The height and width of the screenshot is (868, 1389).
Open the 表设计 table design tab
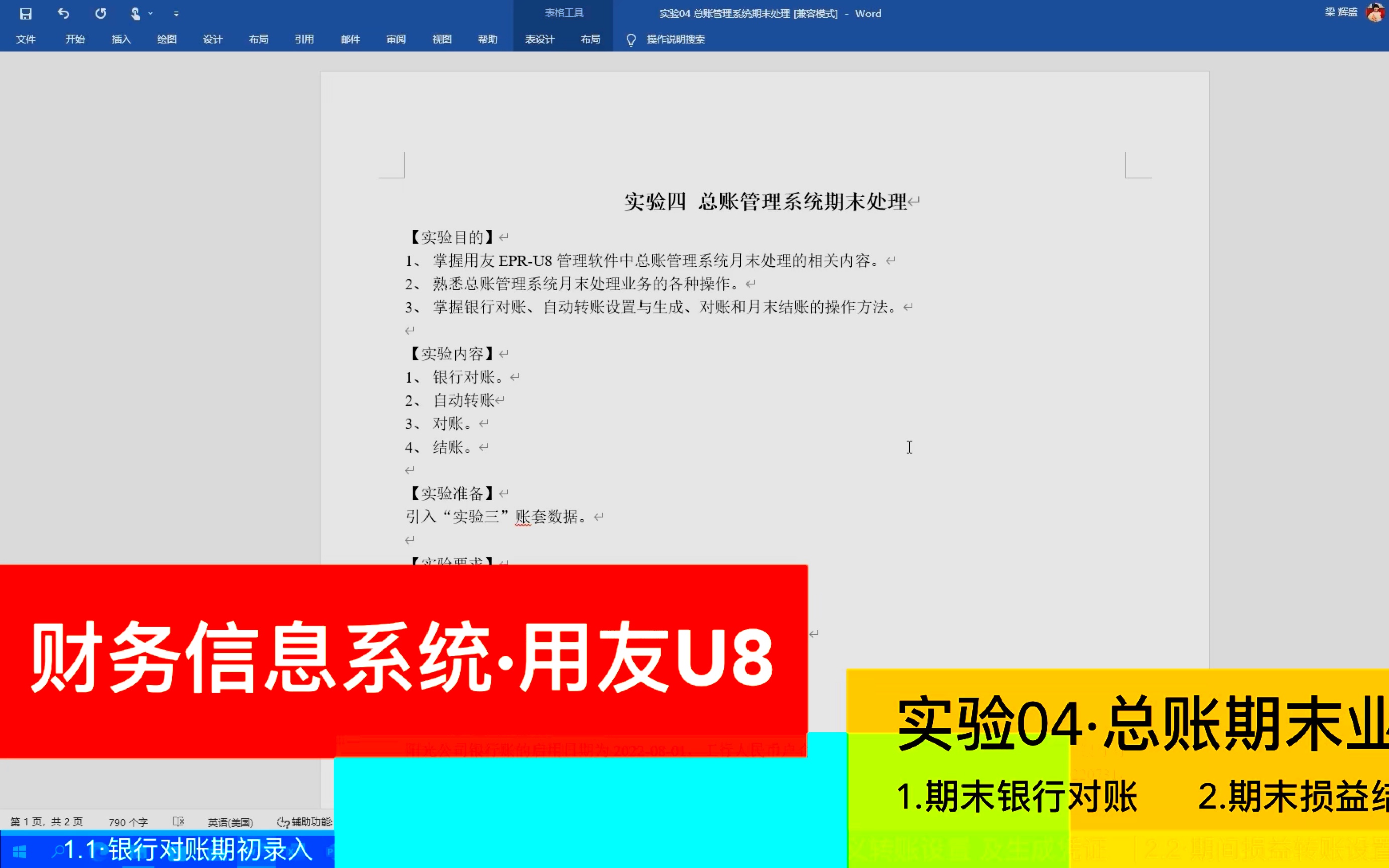coord(540,39)
